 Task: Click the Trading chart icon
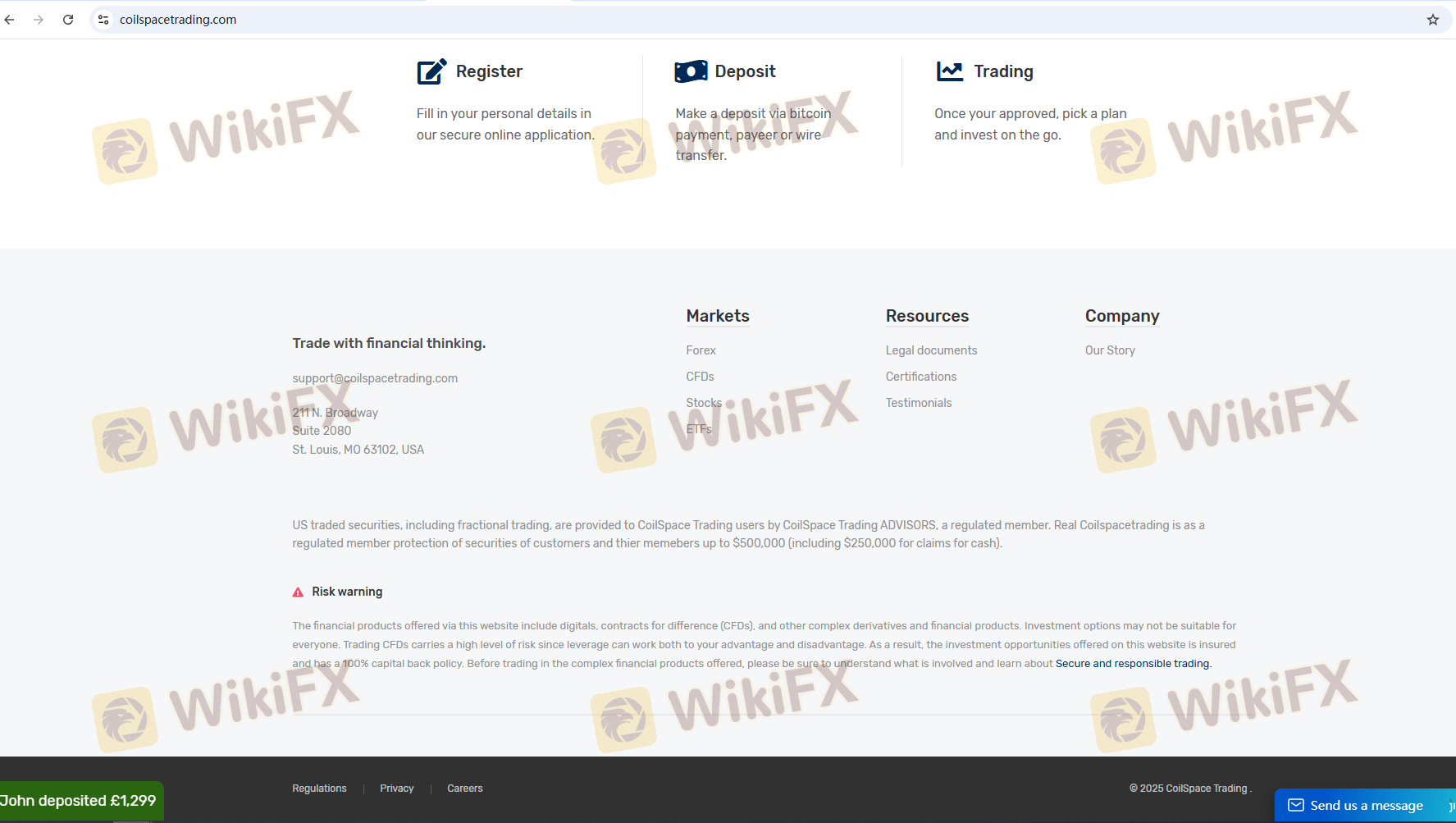tap(950, 71)
